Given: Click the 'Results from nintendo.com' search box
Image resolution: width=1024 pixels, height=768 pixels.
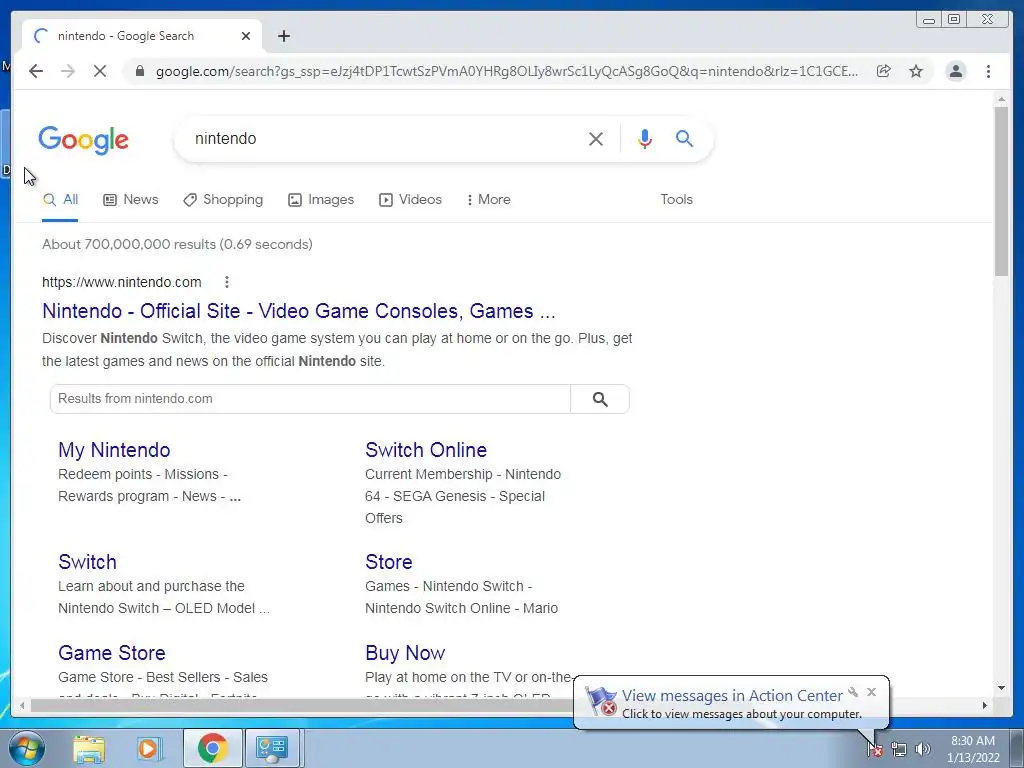Looking at the screenshot, I should point(310,399).
